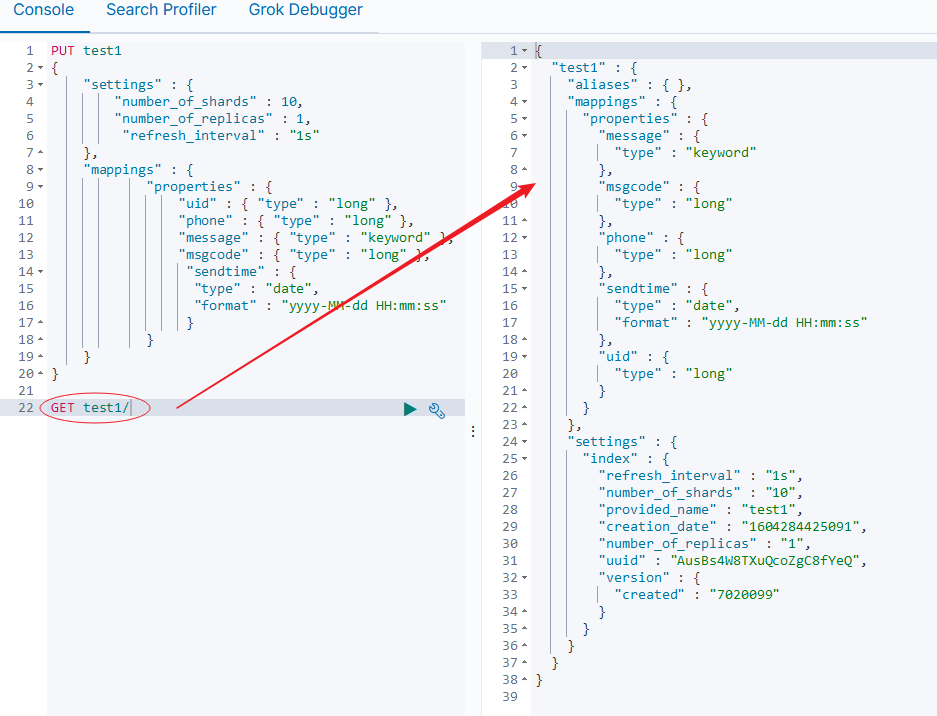Collapse the sendtime field at output line 15
The height and width of the screenshot is (716, 937).
(x=525, y=289)
